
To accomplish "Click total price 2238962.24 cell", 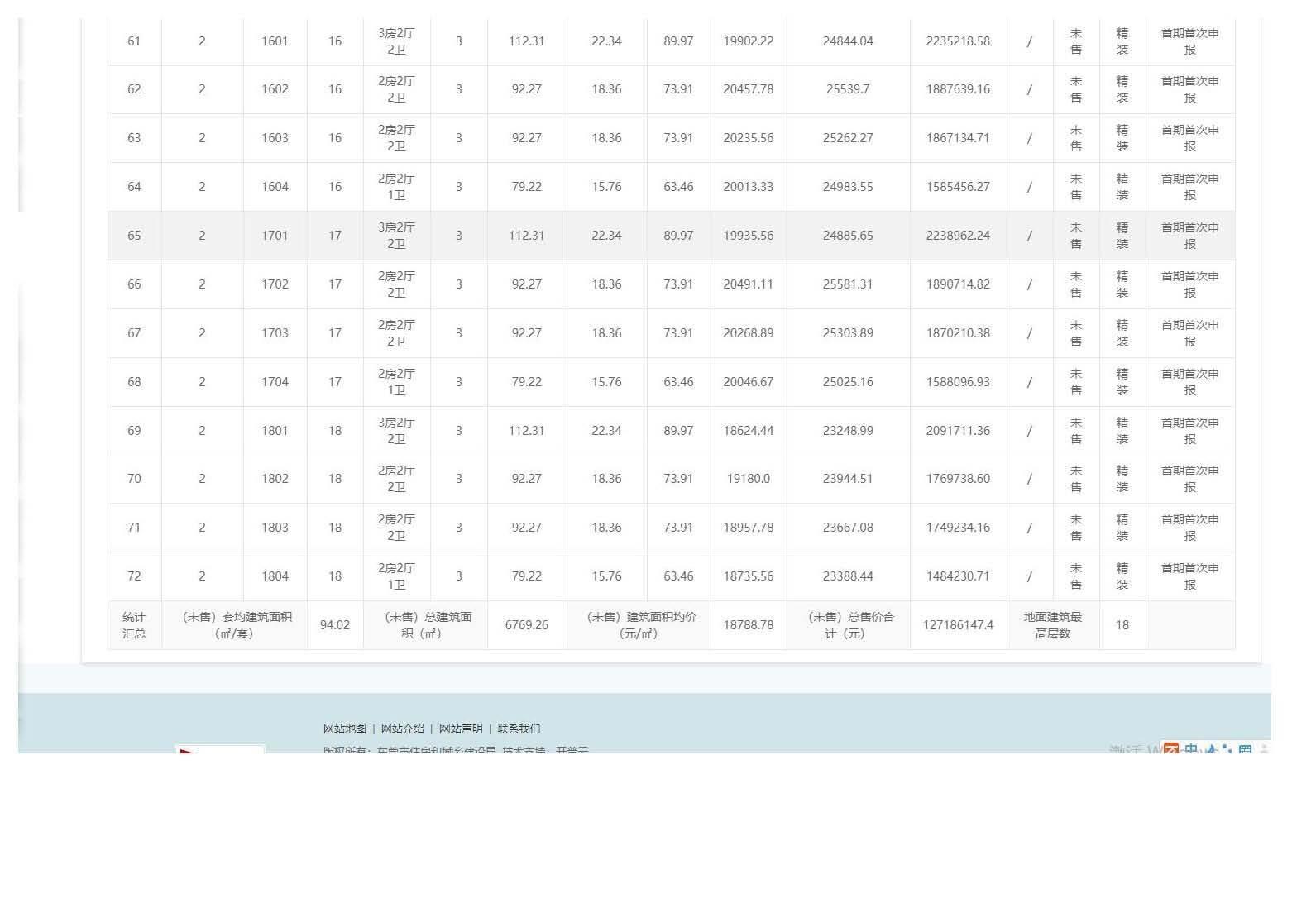I will click(x=958, y=236).
